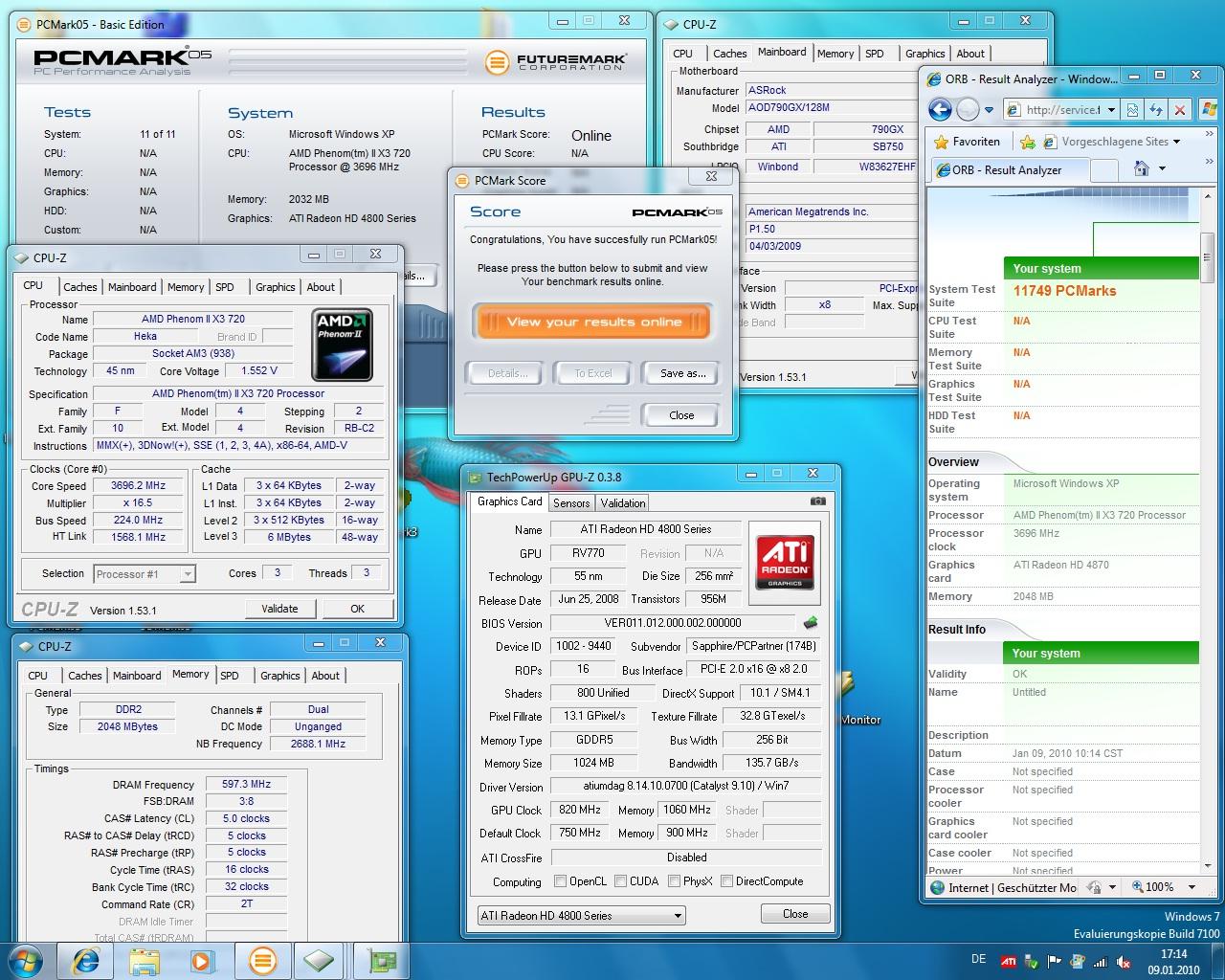Open Windows Explorer from the taskbar

pyautogui.click(x=145, y=961)
